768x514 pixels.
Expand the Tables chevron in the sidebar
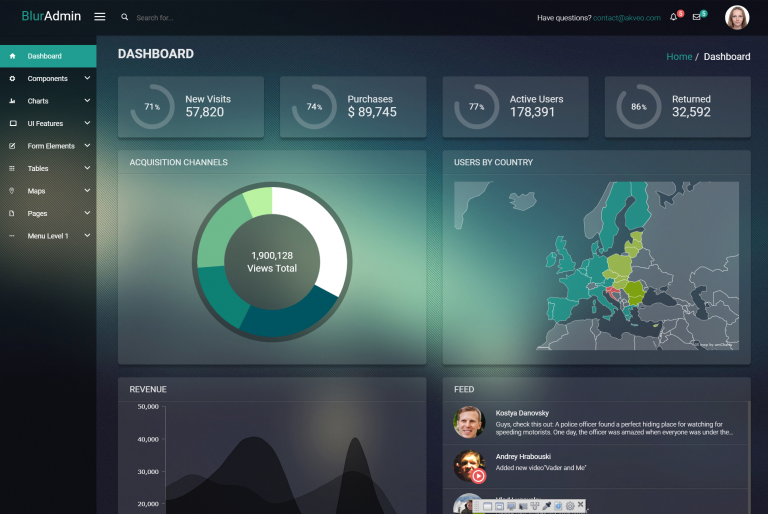pos(87,168)
